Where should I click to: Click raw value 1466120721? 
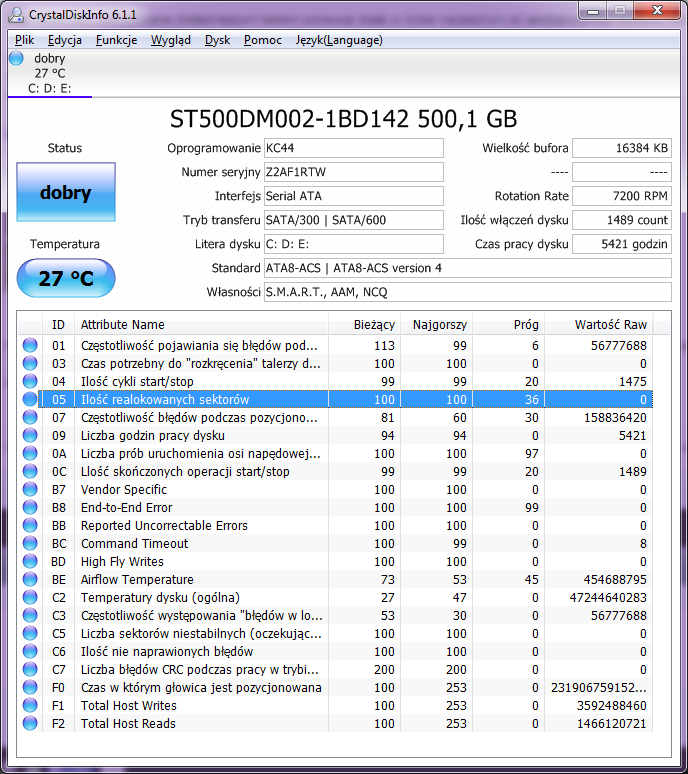click(x=612, y=724)
